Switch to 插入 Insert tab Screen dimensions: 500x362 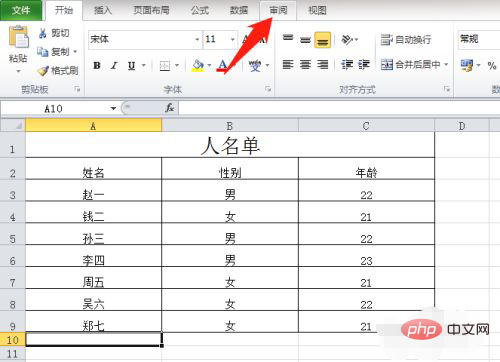103,10
